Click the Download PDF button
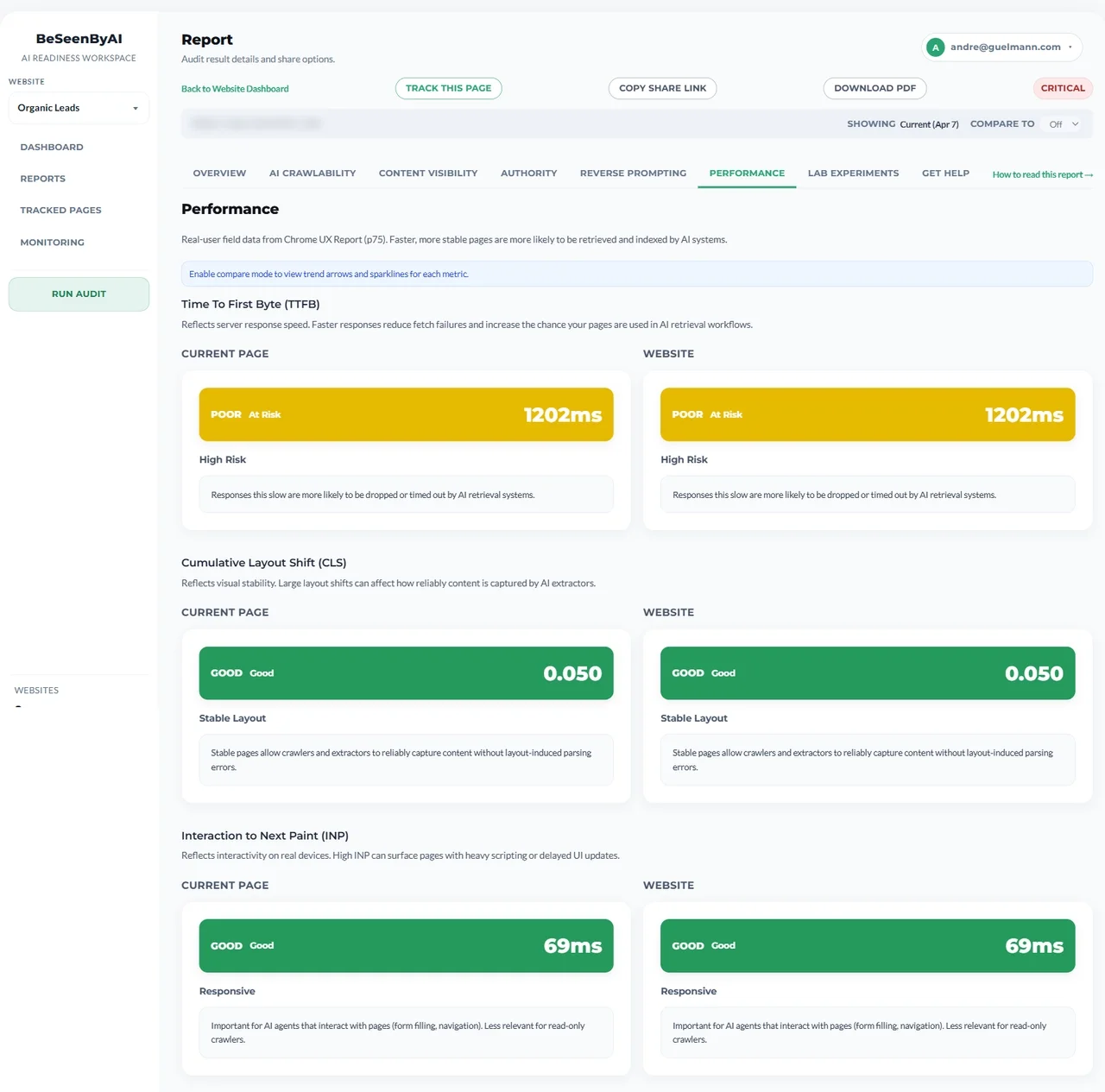 click(x=875, y=88)
